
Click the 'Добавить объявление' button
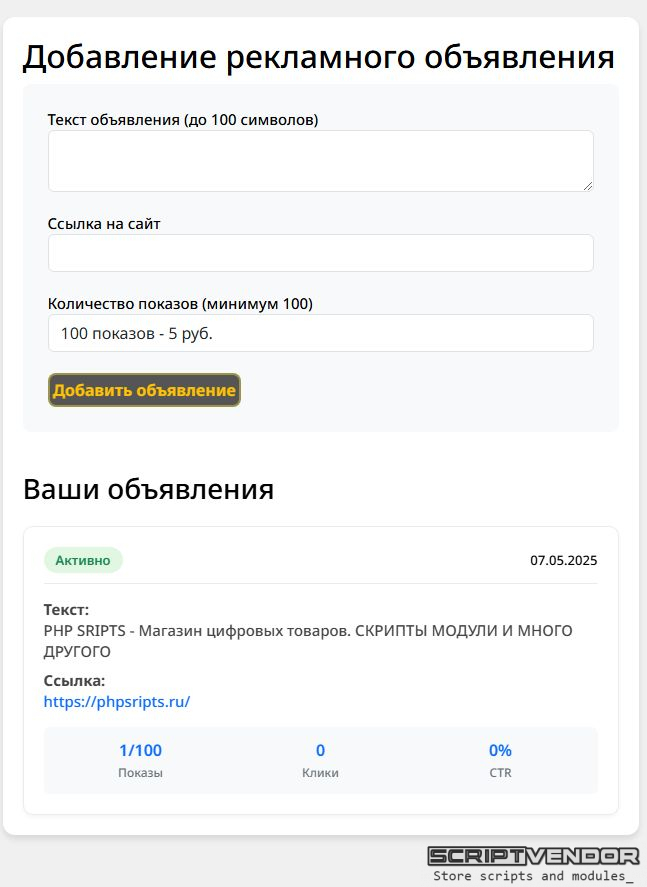pos(144,390)
